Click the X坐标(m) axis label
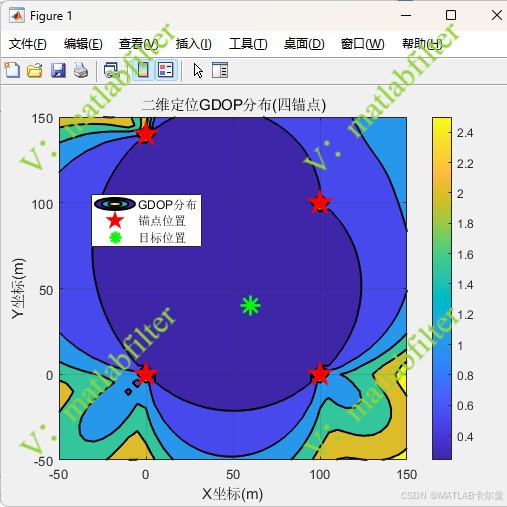 tap(232, 493)
